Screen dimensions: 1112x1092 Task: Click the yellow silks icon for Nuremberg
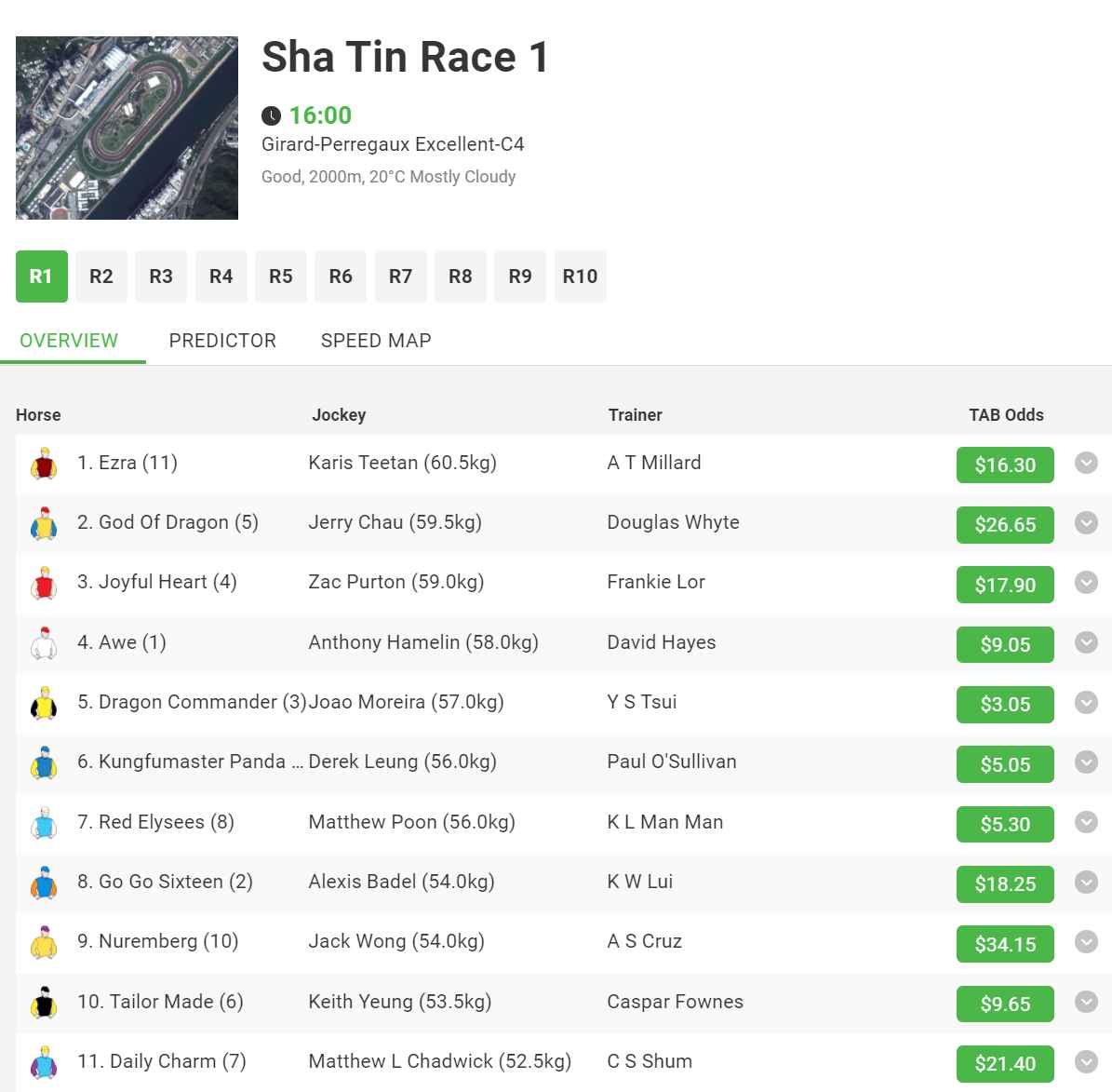pyautogui.click(x=44, y=941)
